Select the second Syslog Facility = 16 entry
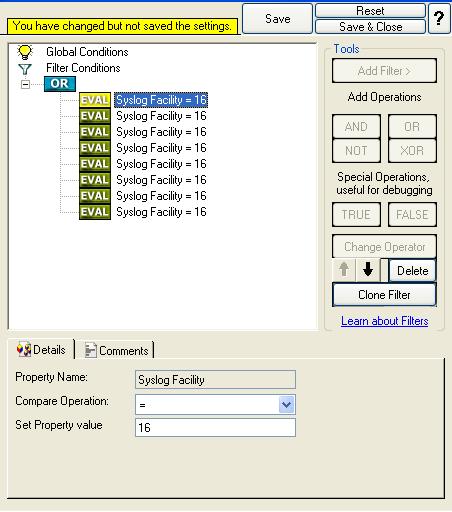 point(161,116)
